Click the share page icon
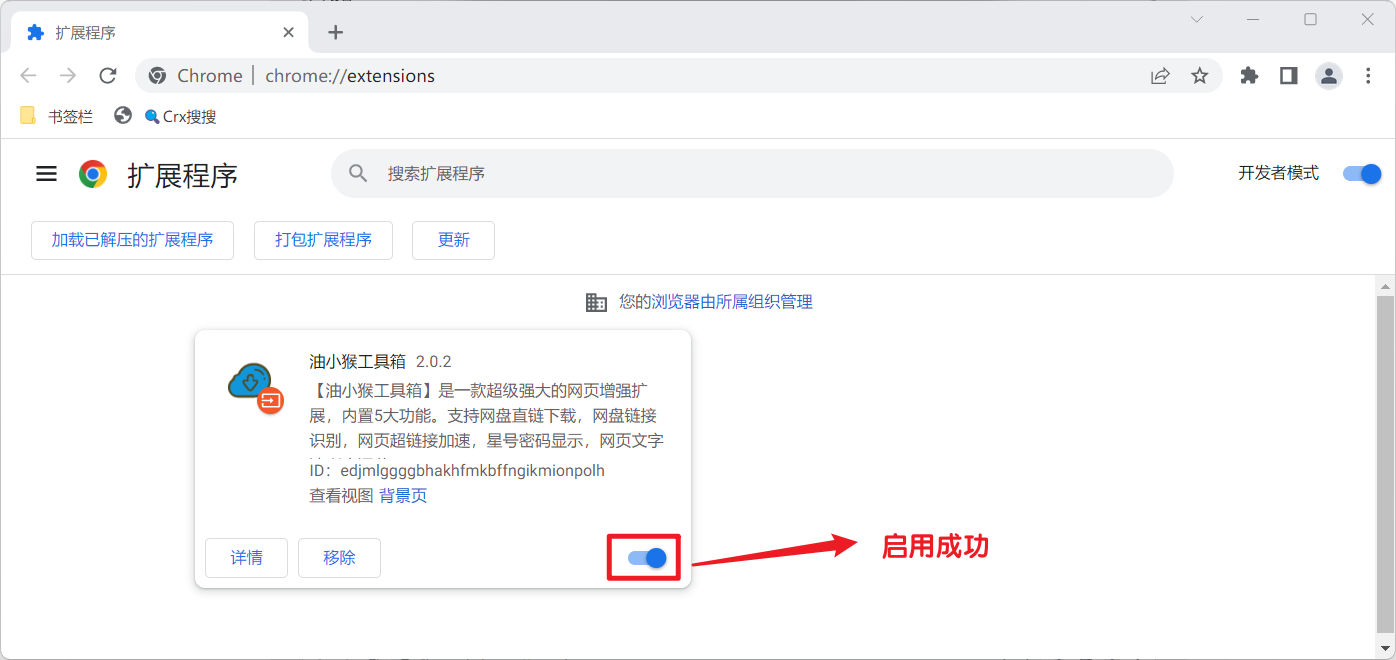This screenshot has height=660, width=1396. pyautogui.click(x=1160, y=76)
